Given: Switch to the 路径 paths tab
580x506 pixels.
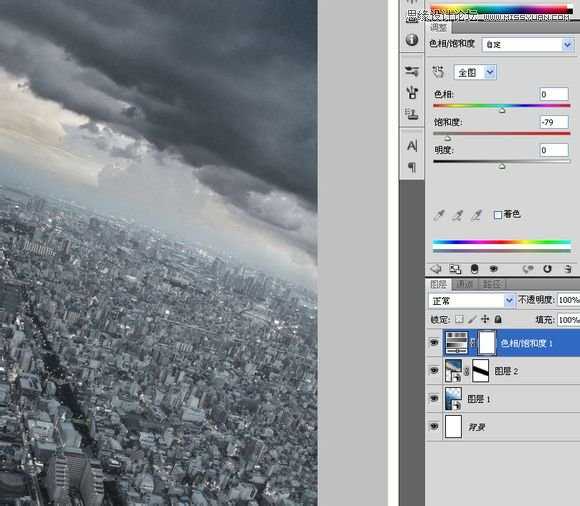Looking at the screenshot, I should [x=492, y=284].
